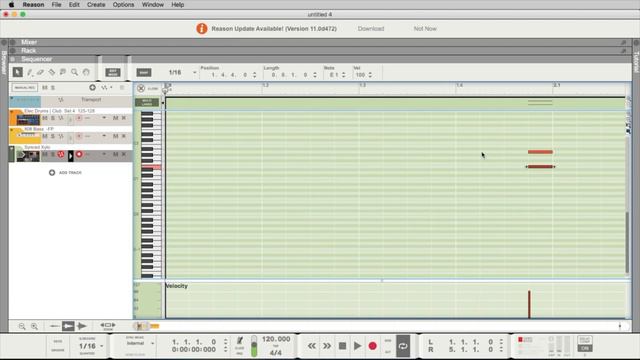
Task: Select the Synced Xylo device thumbnail
Action: [x=28, y=156]
